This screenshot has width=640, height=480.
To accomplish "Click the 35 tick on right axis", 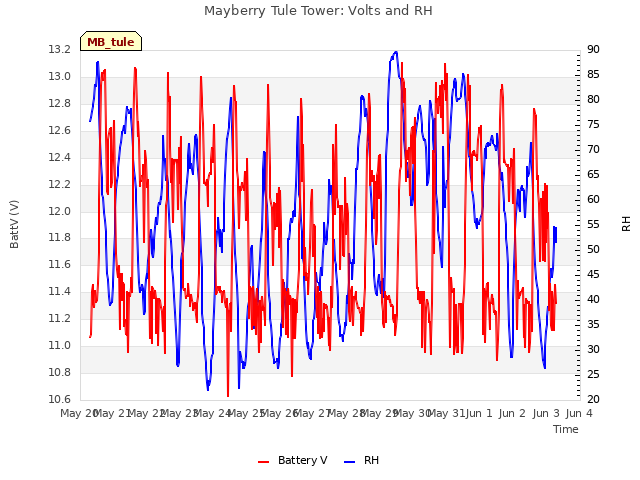I will click(593, 324).
